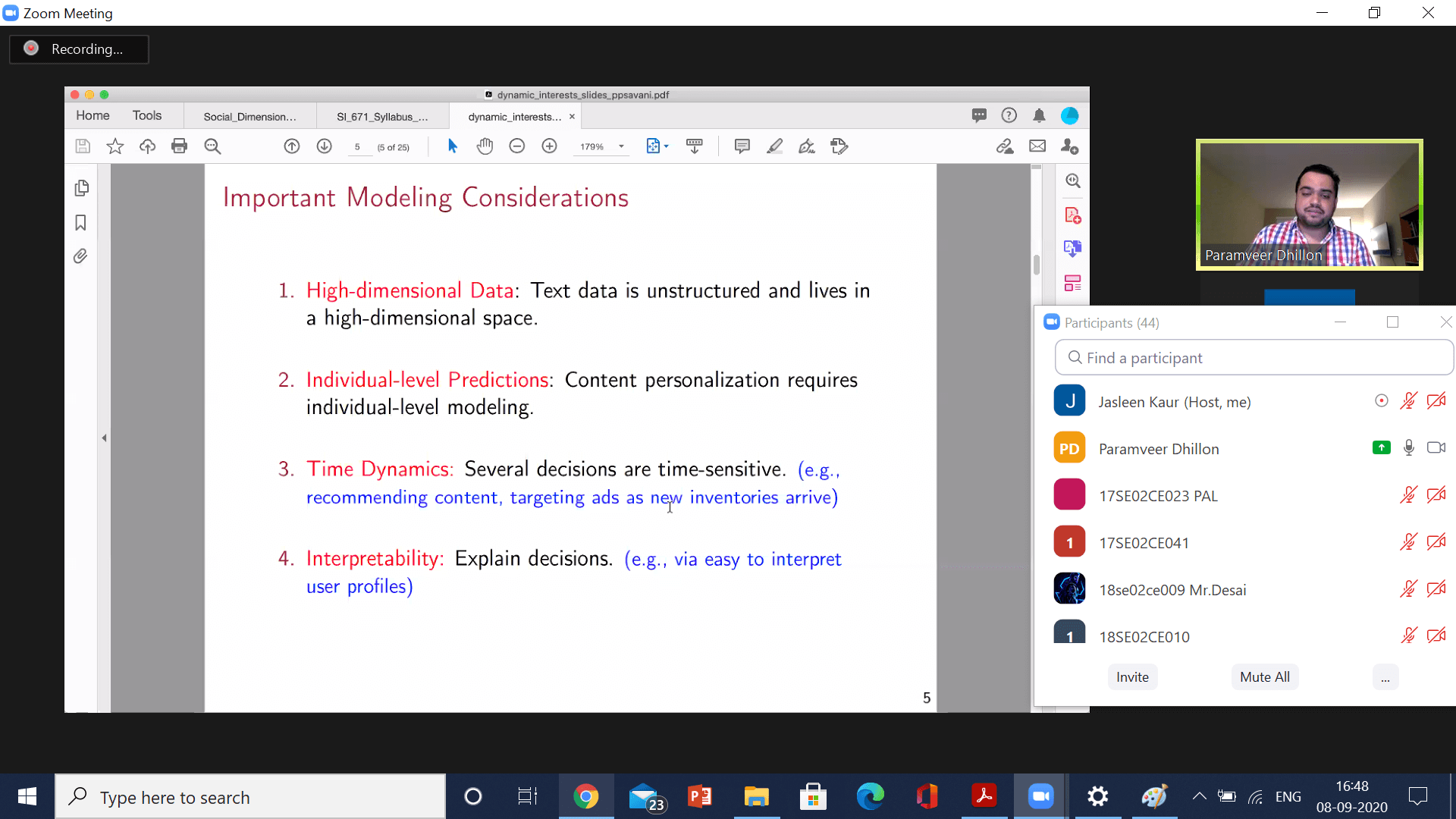Click the upload to cloud icon
The height and width of the screenshot is (819, 1456).
point(147,146)
